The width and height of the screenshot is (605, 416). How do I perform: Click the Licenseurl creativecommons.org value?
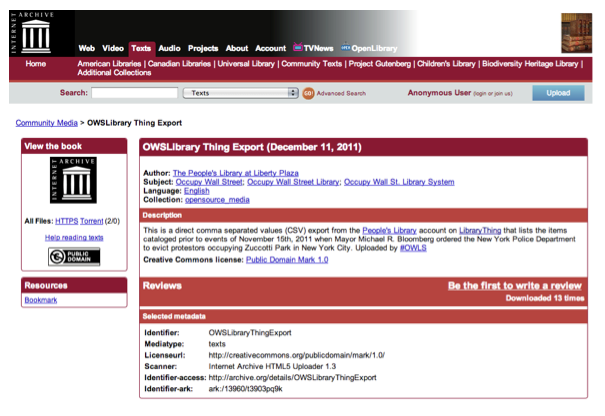297,355
